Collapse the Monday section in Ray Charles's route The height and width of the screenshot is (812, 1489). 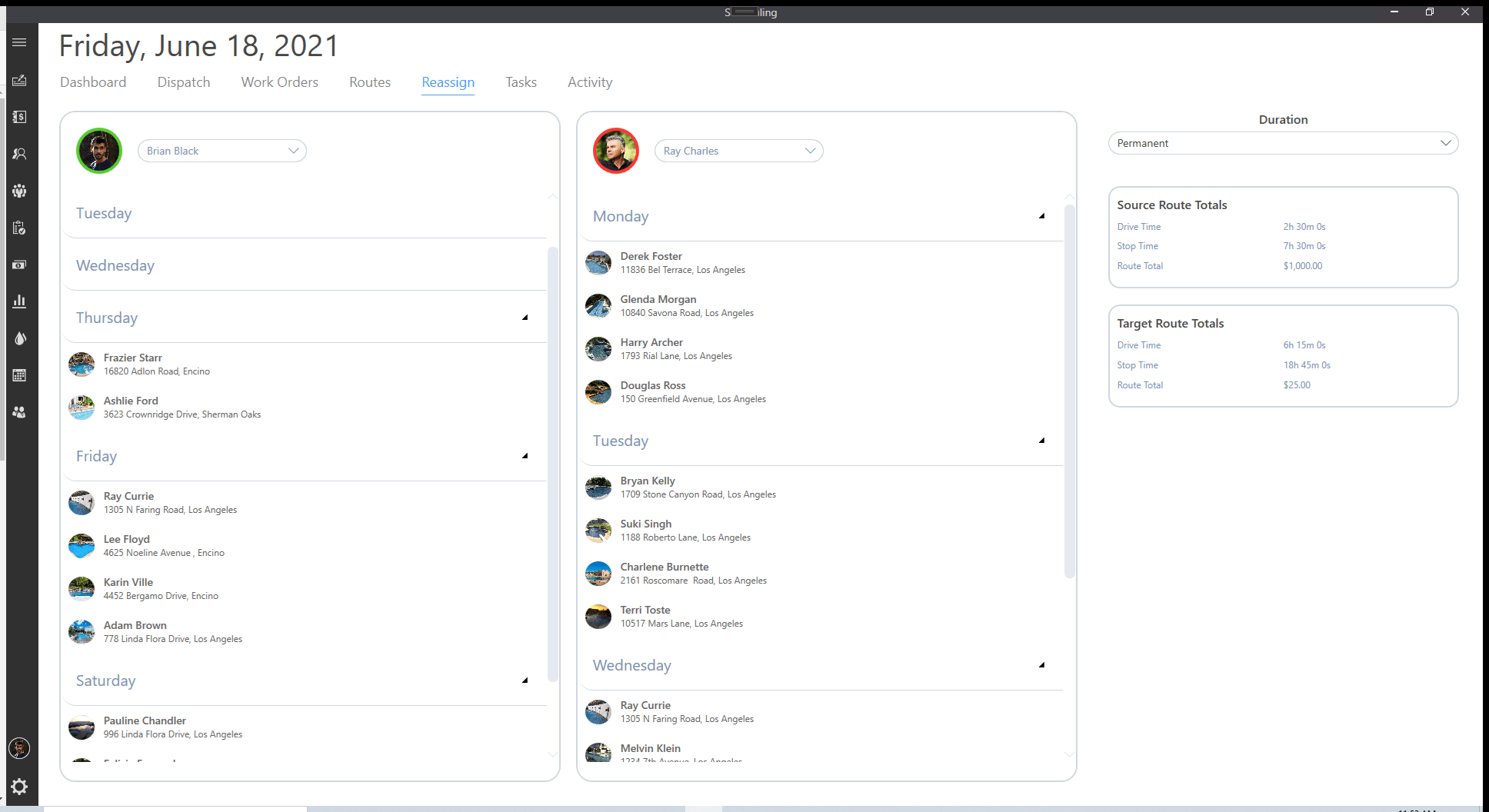click(1041, 216)
